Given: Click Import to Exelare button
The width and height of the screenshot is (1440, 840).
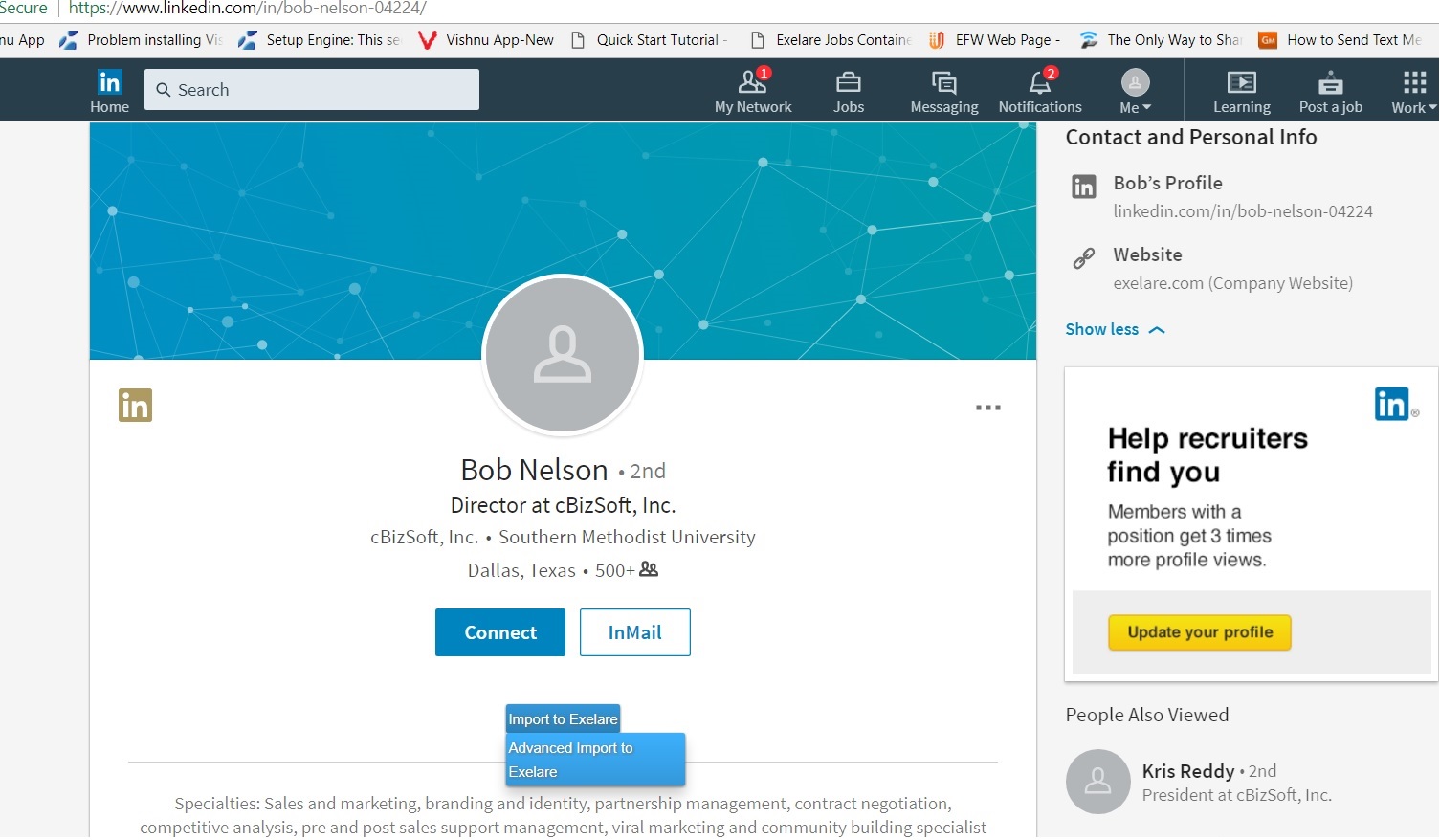Looking at the screenshot, I should point(563,719).
